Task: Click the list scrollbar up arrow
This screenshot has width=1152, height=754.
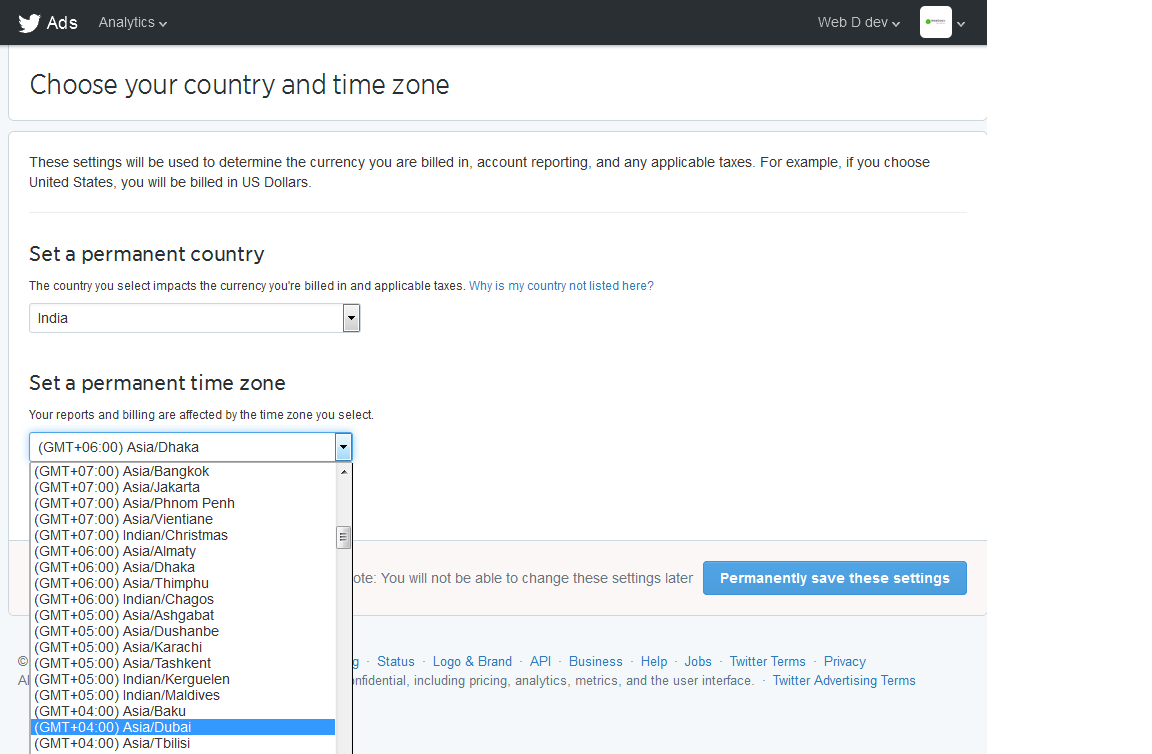Action: point(344,472)
